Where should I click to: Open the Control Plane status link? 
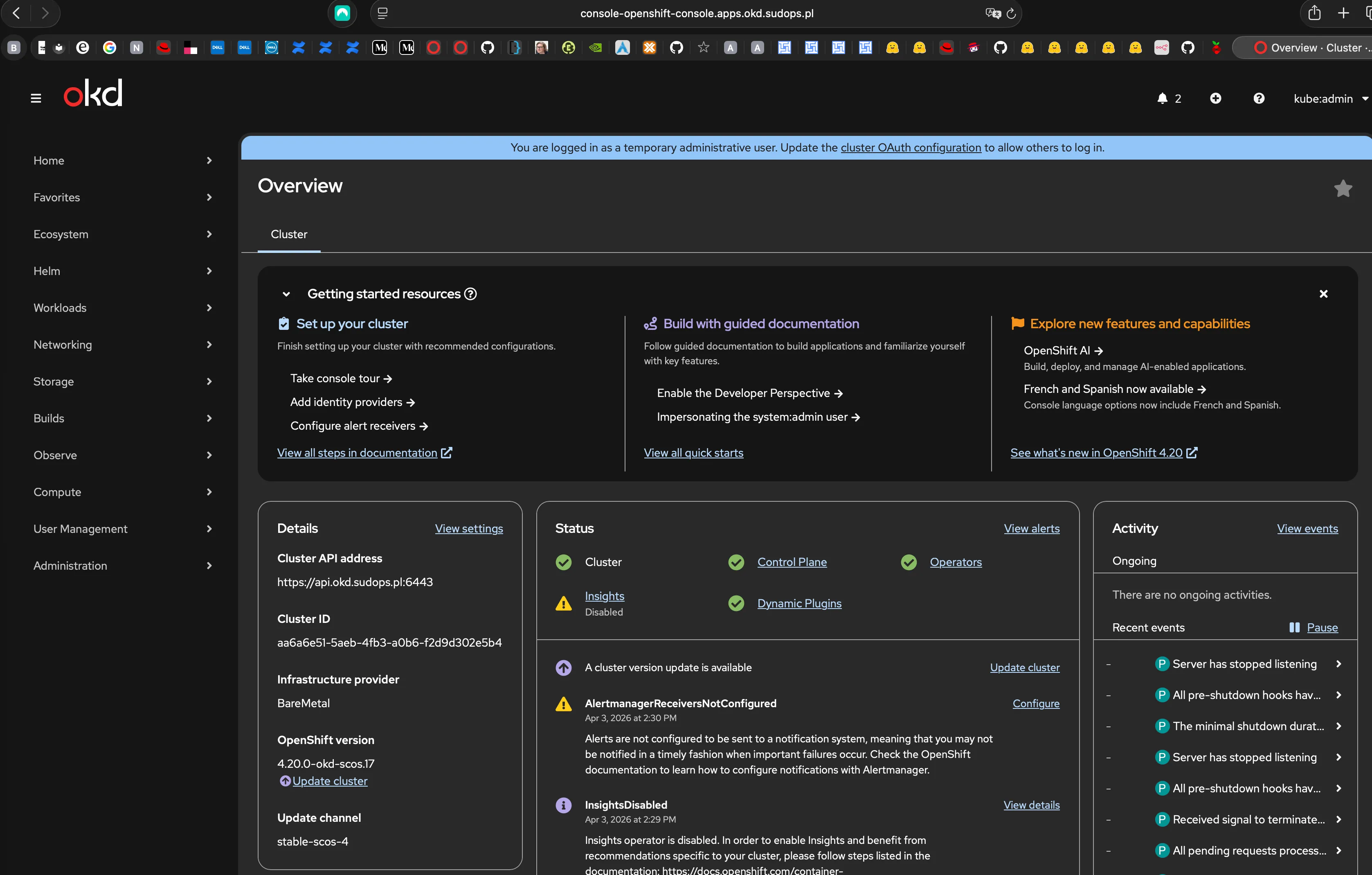click(x=792, y=563)
